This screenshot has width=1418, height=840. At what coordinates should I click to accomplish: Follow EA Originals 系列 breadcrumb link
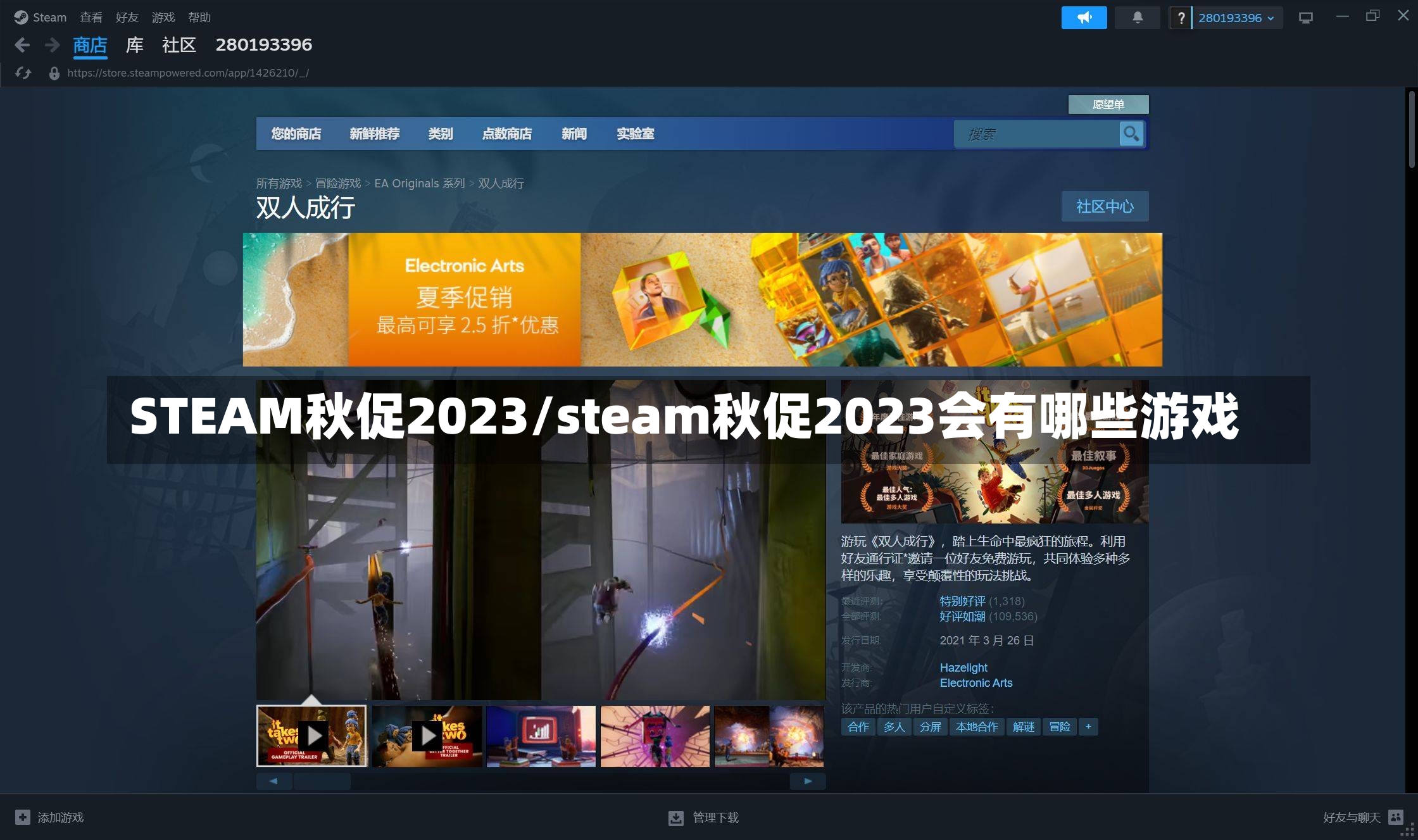coord(420,184)
